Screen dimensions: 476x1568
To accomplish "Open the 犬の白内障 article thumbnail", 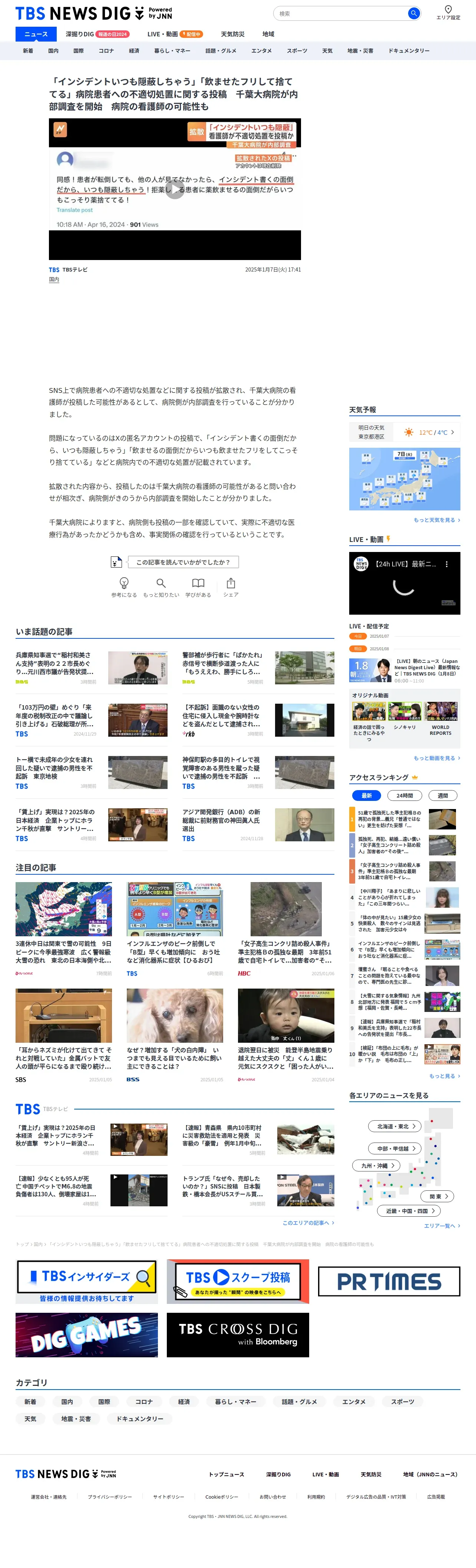I will 175,1015.
